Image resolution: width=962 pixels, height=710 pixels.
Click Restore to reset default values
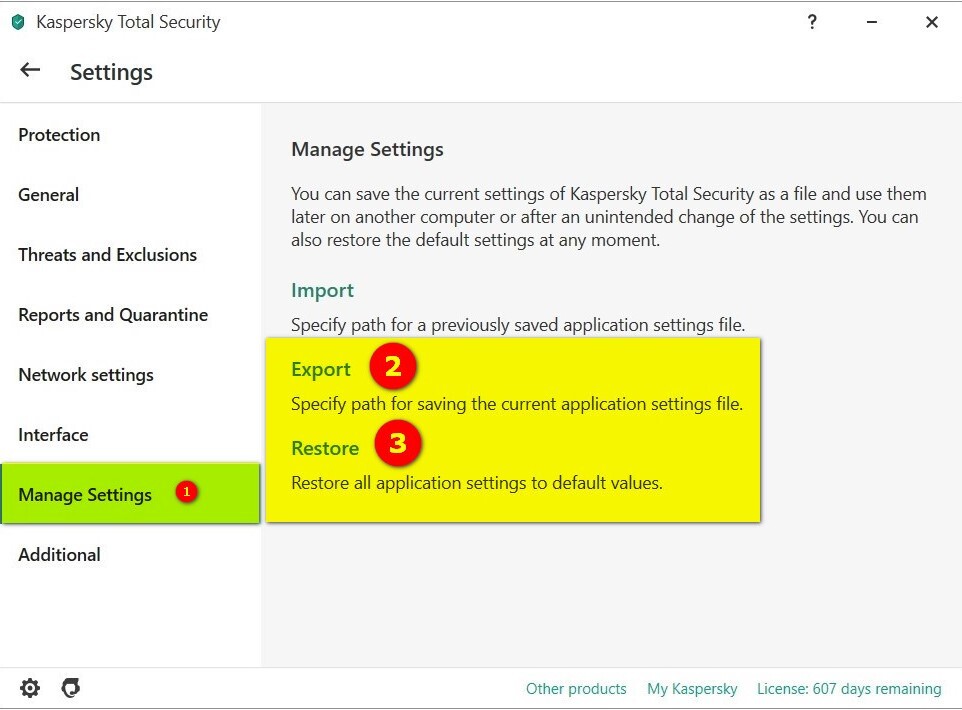[x=325, y=448]
